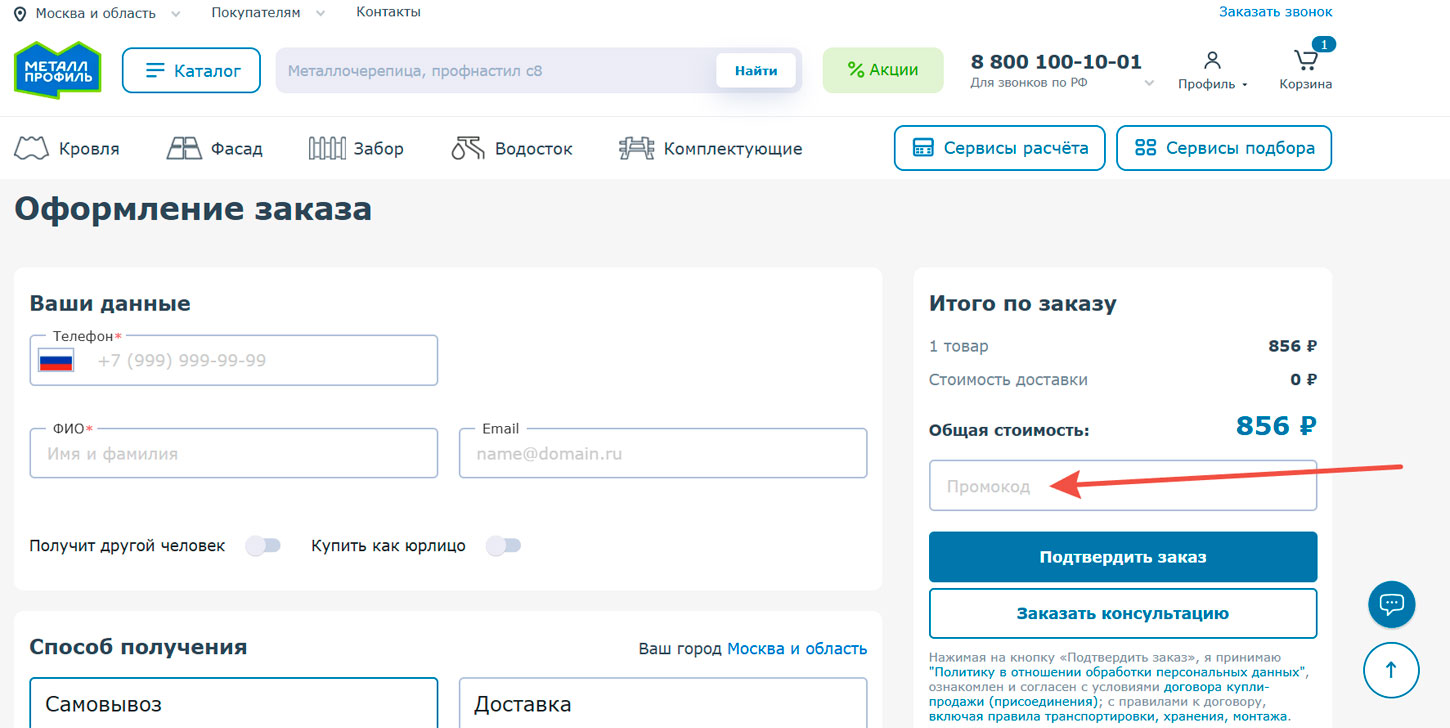Viewport: 1450px width, 728px height.
Task: Click the Общая стоимость 856 ₽ total
Action: tap(1276, 426)
